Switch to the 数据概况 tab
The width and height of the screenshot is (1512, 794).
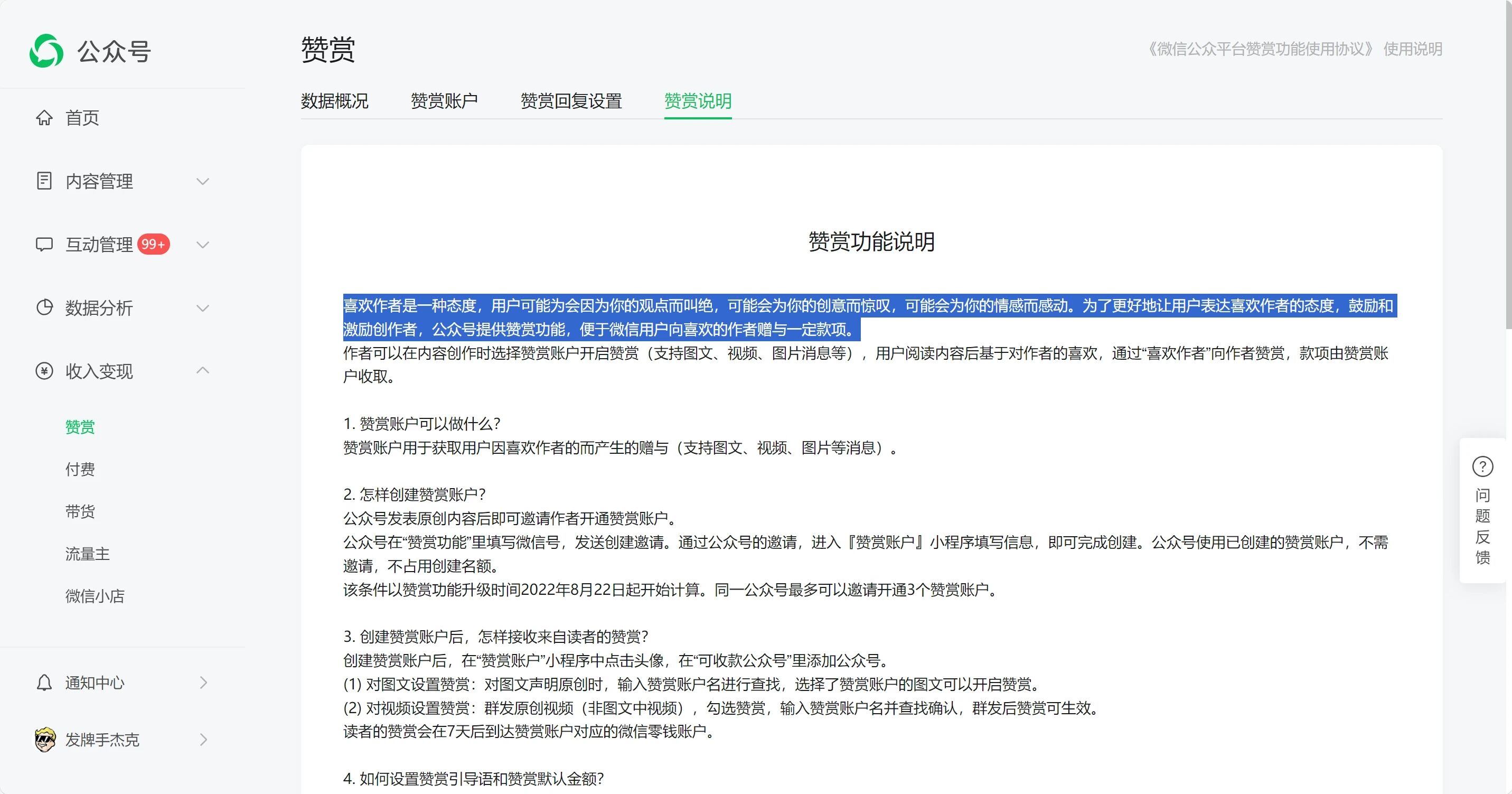[335, 101]
